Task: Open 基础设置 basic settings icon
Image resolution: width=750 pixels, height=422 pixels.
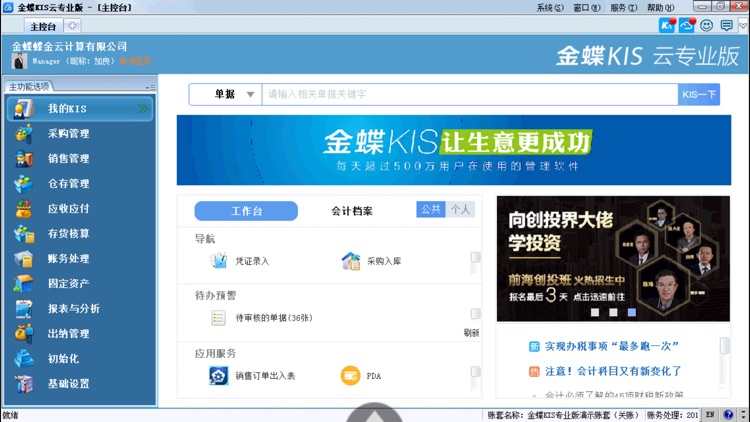Action: [x=23, y=383]
